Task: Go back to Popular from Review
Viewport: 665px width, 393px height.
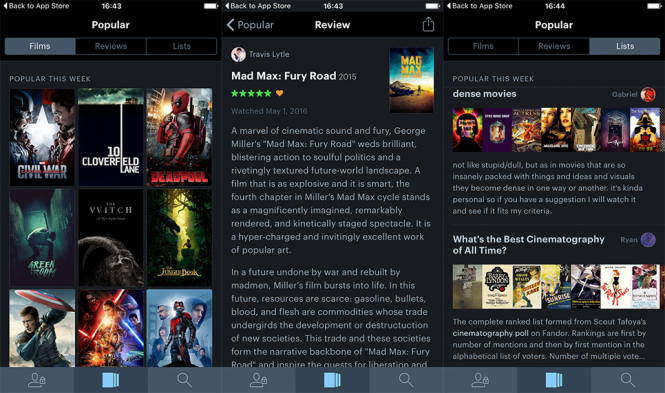Action: click(x=250, y=25)
